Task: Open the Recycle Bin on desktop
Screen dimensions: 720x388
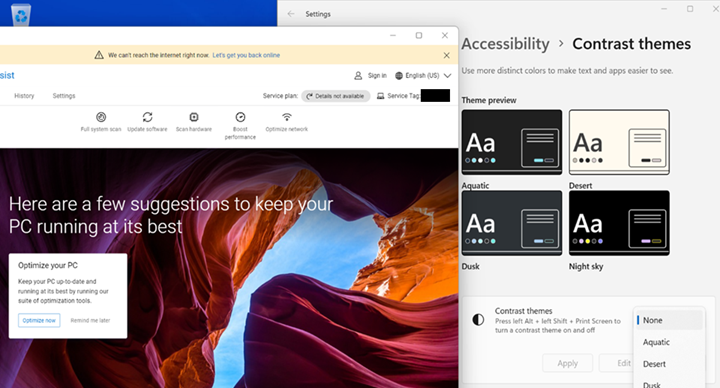Action: [x=21, y=14]
